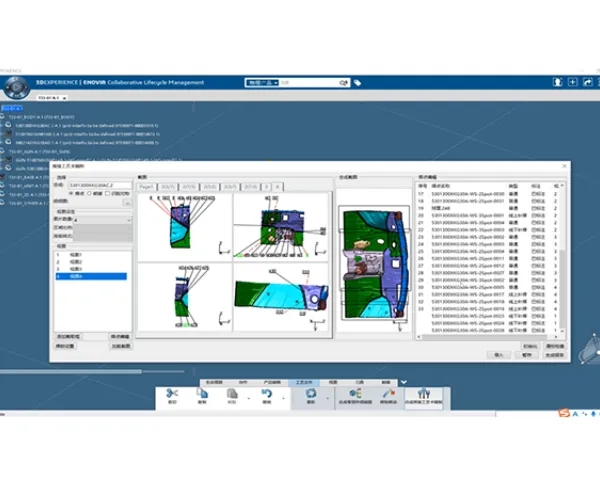600x480 pixels.
Task: Click the tag icon beside the search box
Action: pyautogui.click(x=357, y=83)
